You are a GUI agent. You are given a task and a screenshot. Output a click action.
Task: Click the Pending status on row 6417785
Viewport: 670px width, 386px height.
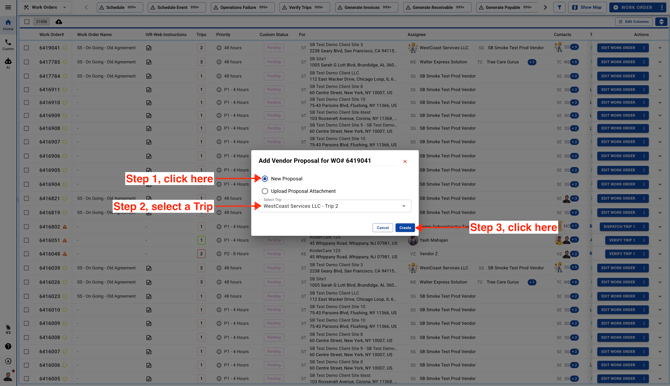pyautogui.click(x=274, y=62)
